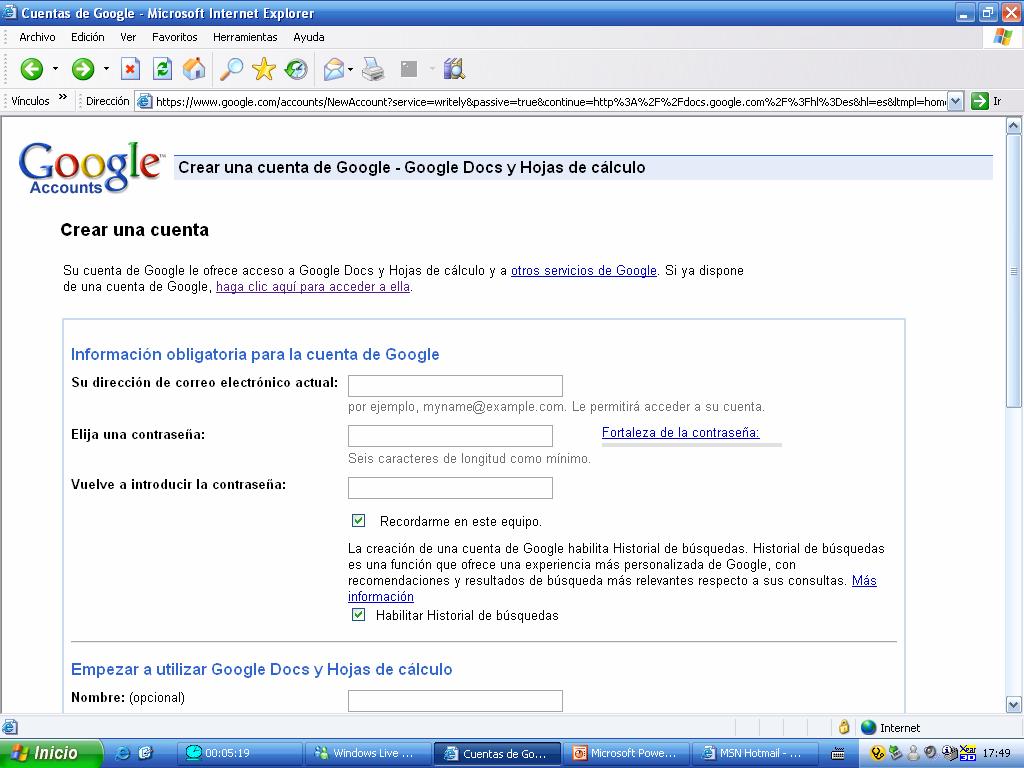Open the Archivo menu
This screenshot has height=768, width=1024.
click(x=37, y=37)
